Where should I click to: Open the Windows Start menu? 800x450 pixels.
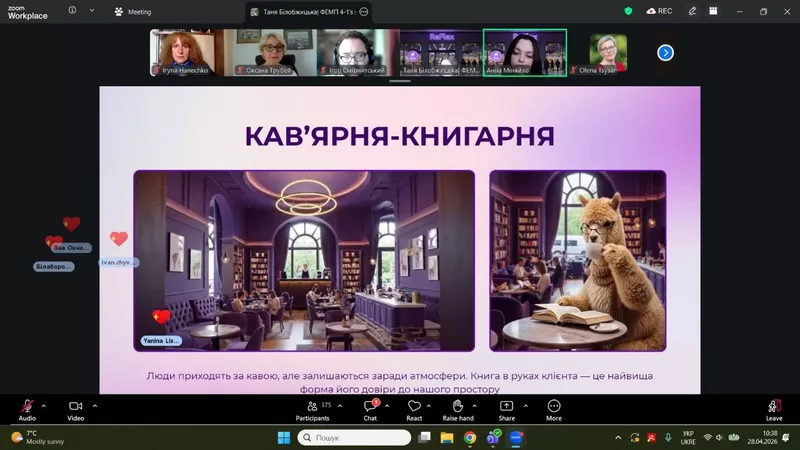coord(284,438)
